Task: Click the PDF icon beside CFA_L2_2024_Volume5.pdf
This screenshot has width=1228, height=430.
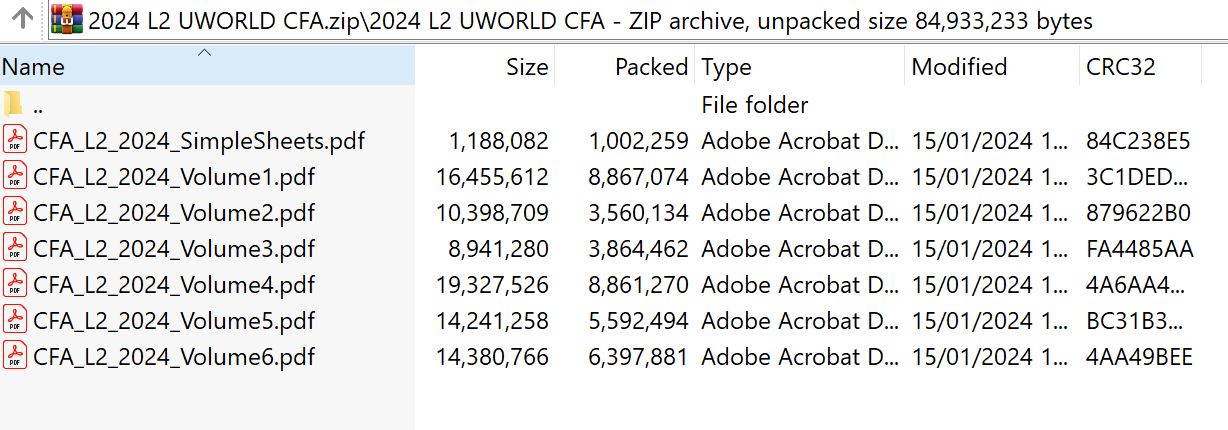Action: click(14, 320)
